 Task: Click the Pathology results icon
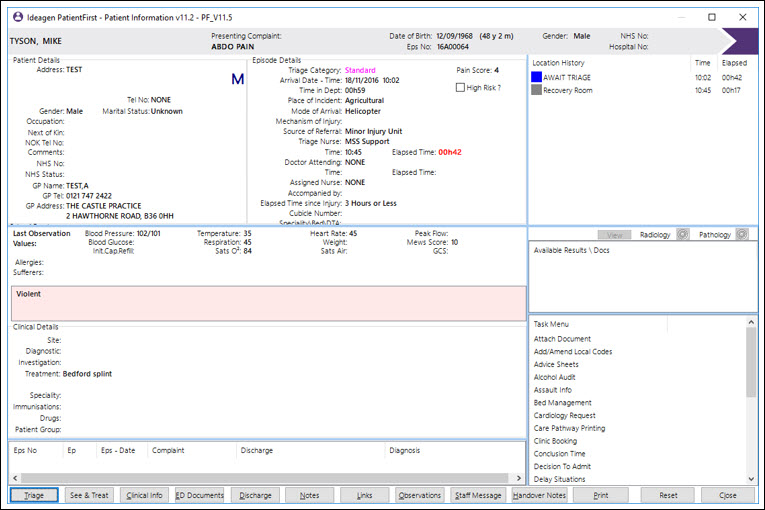[x=742, y=235]
